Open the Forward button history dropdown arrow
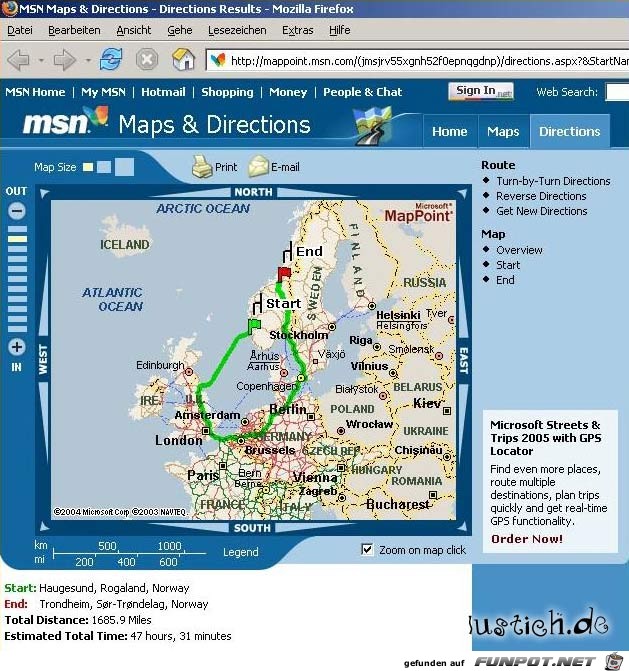 [88, 60]
